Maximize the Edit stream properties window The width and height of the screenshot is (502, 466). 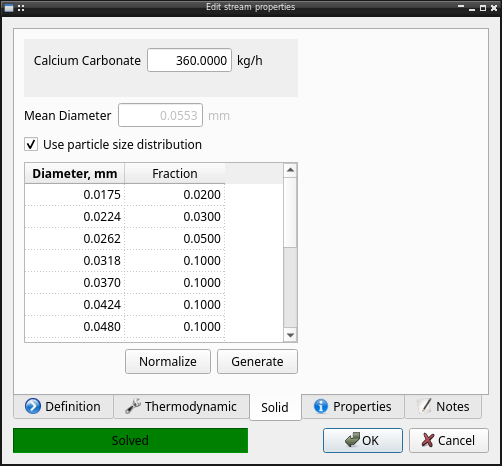pos(483,8)
